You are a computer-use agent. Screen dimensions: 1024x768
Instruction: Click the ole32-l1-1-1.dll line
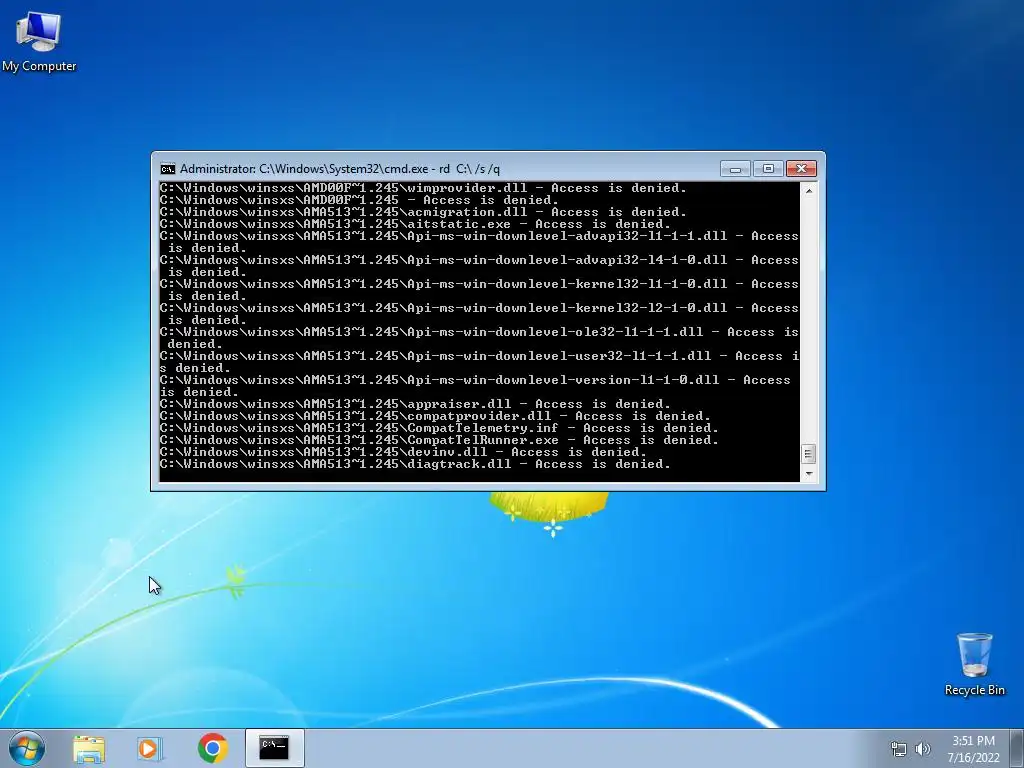point(479,338)
